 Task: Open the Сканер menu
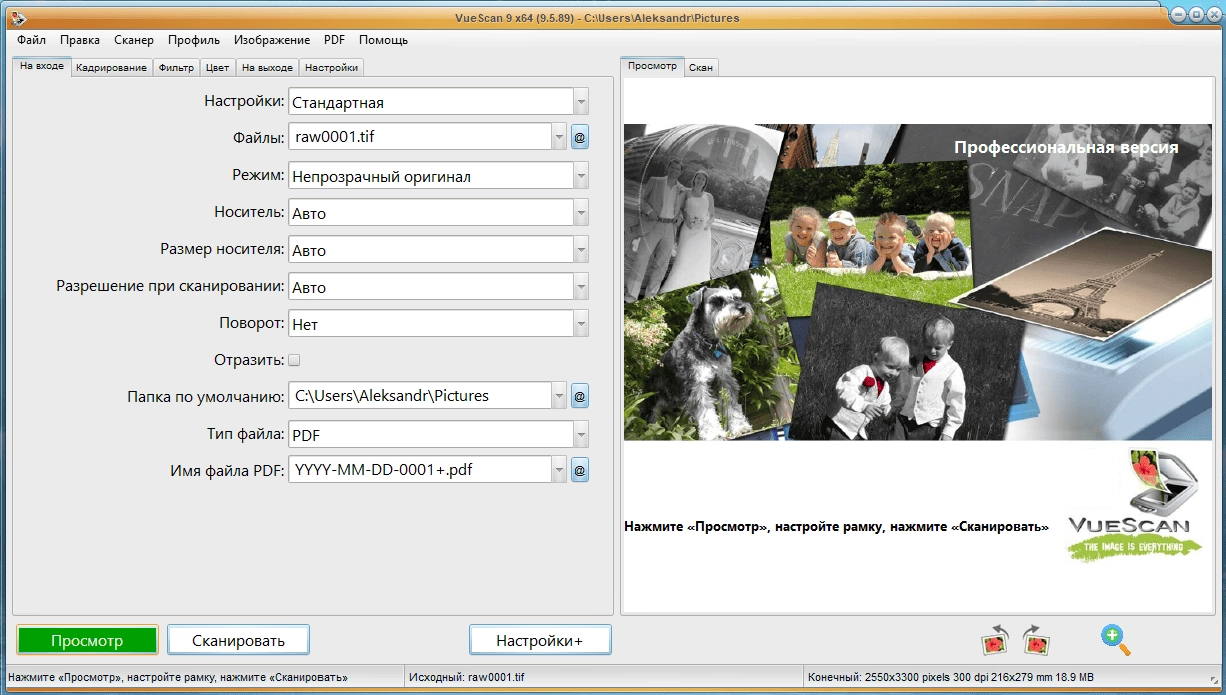(x=134, y=40)
